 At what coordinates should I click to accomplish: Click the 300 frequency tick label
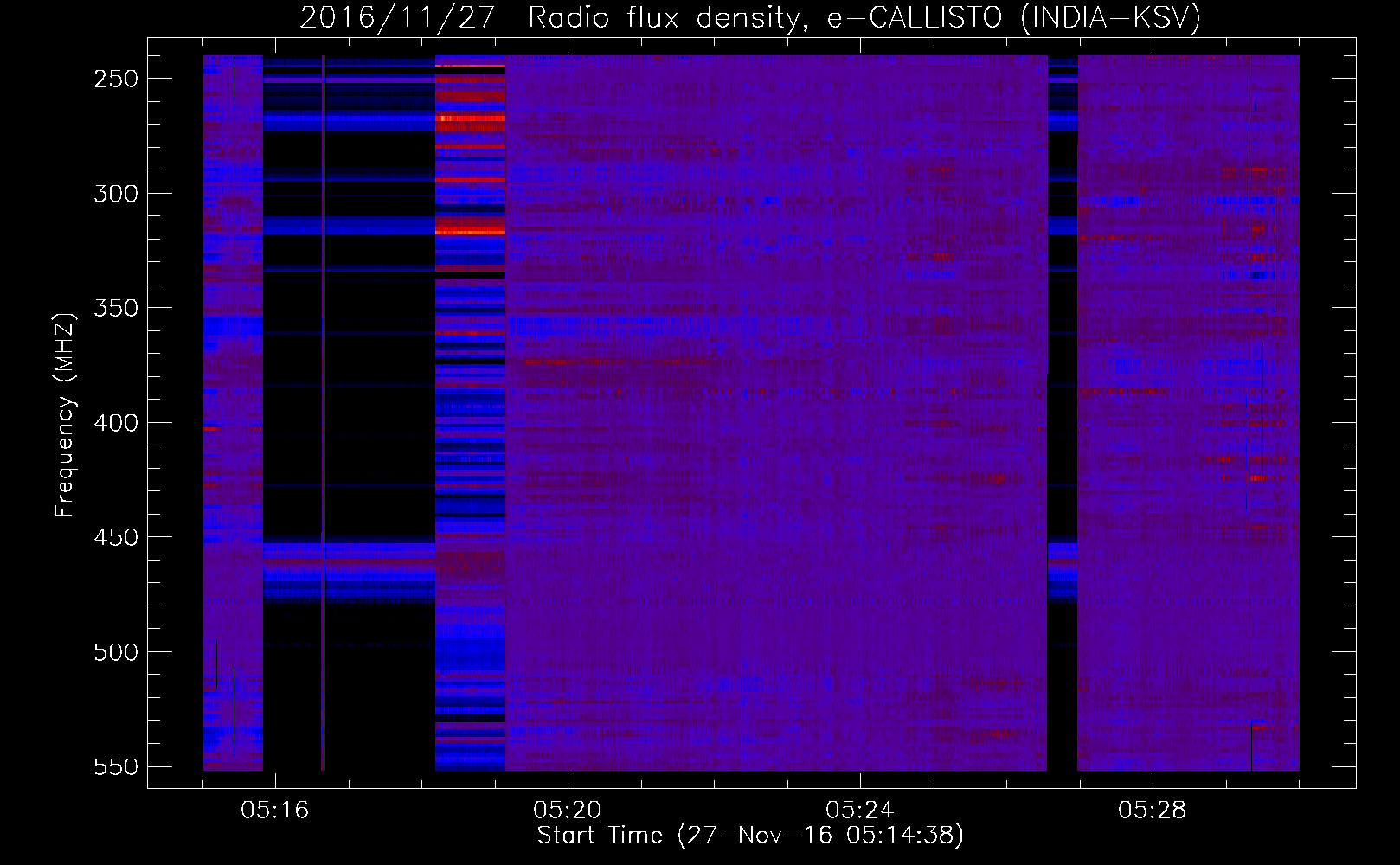click(116, 194)
